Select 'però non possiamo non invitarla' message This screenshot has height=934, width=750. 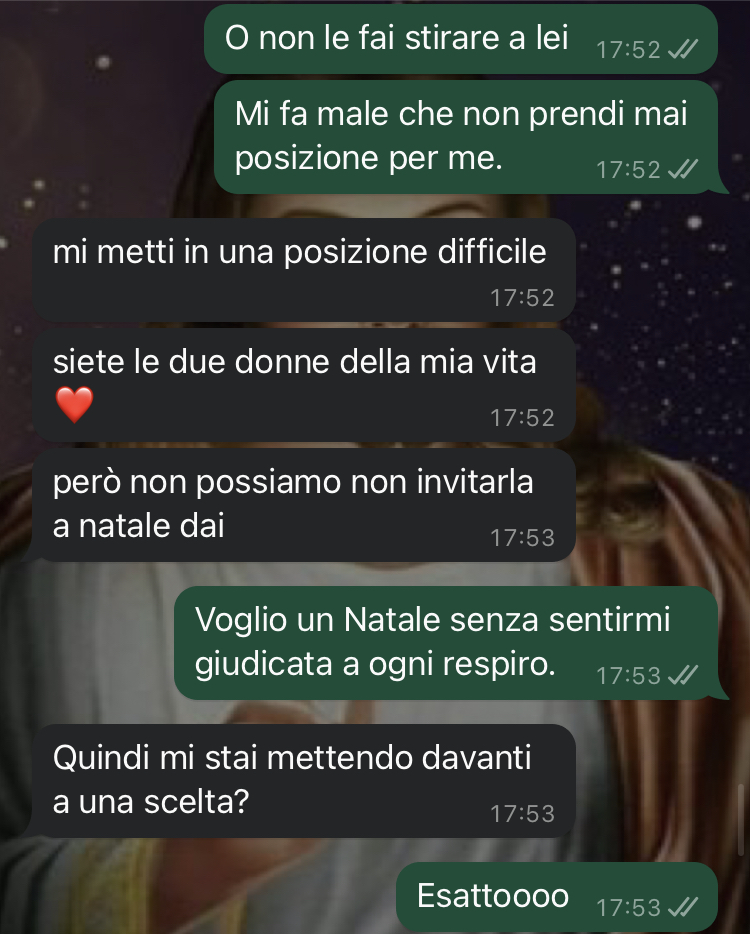point(304,505)
